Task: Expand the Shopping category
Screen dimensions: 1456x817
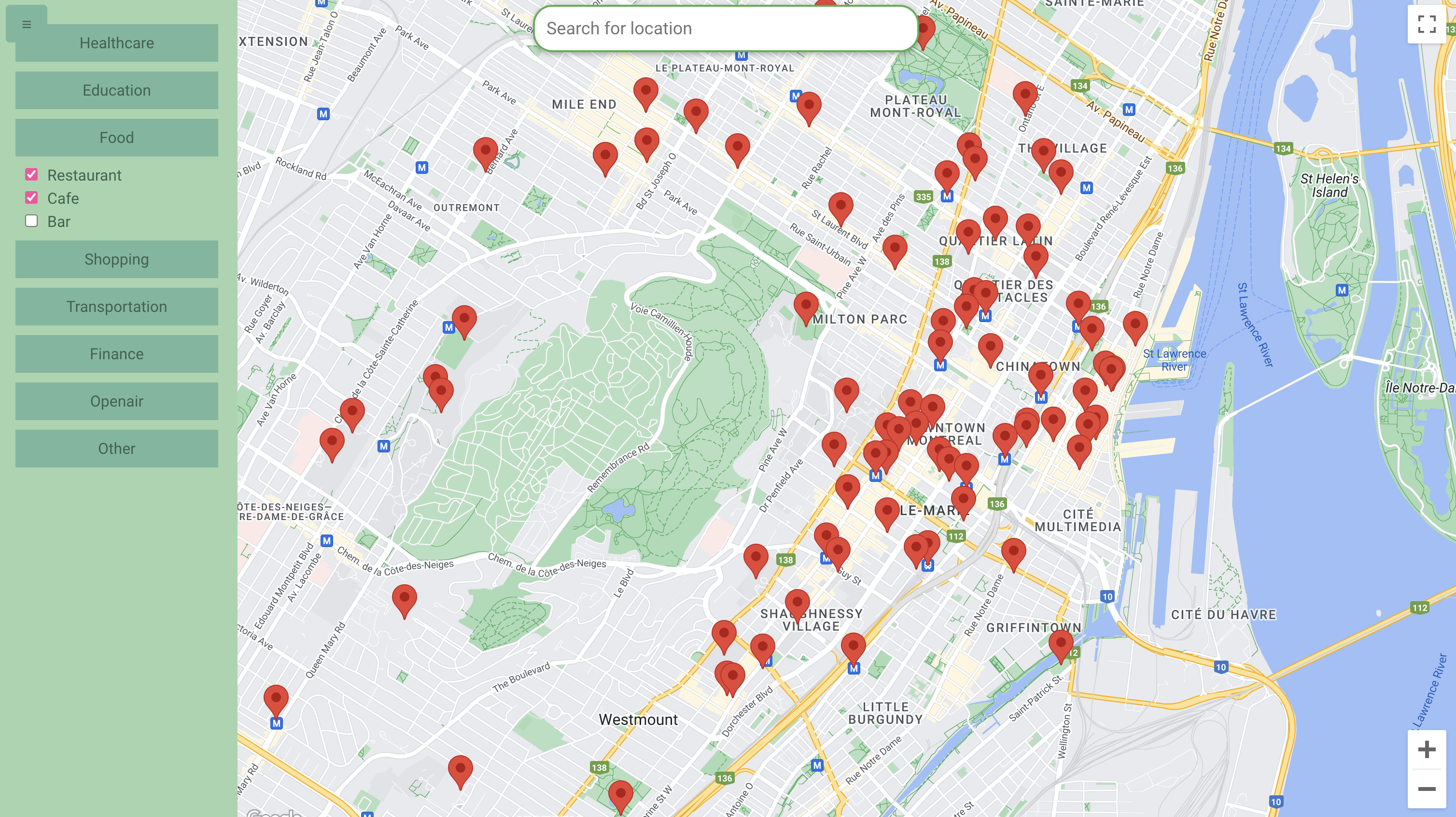Action: [x=116, y=259]
